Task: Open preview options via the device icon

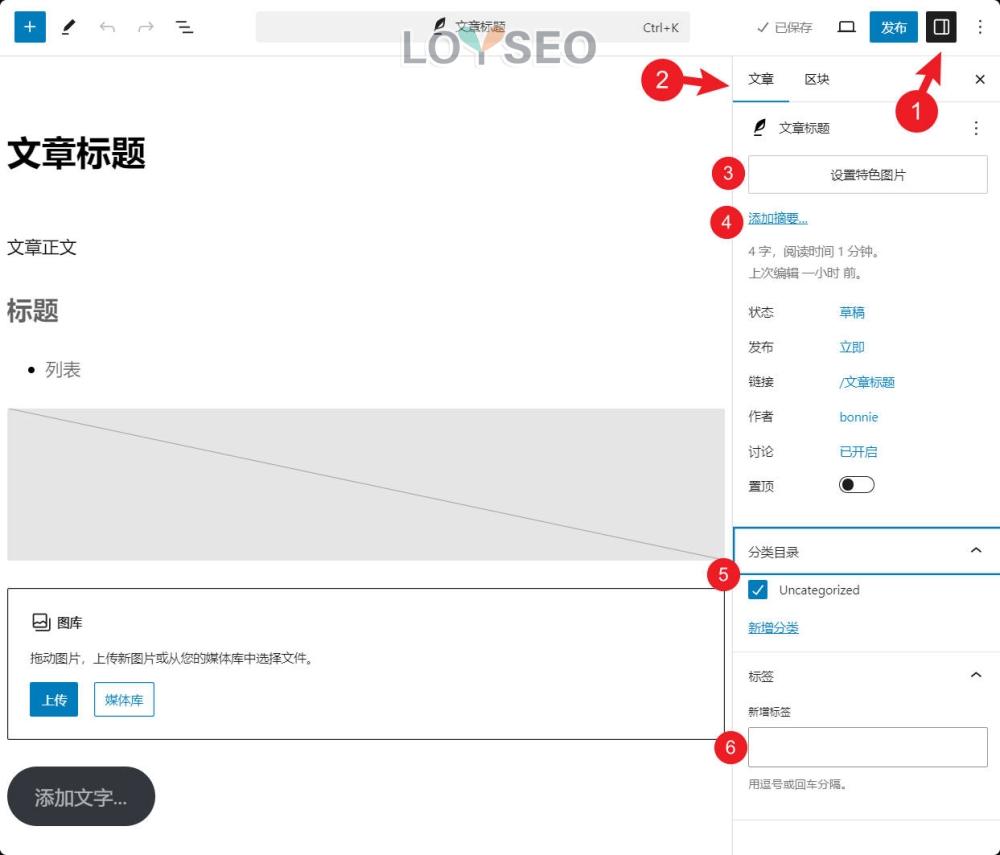Action: 846,27
